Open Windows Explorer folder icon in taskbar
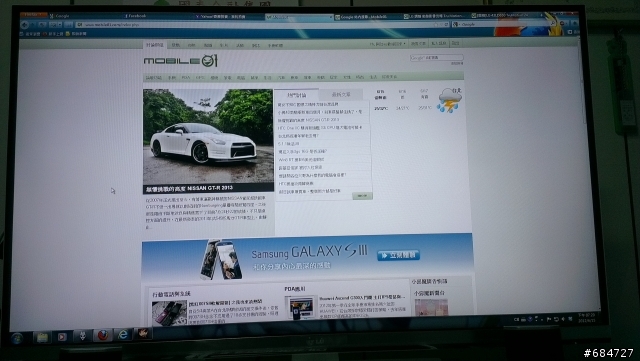The image size is (640, 361). pyautogui.click(x=42, y=337)
